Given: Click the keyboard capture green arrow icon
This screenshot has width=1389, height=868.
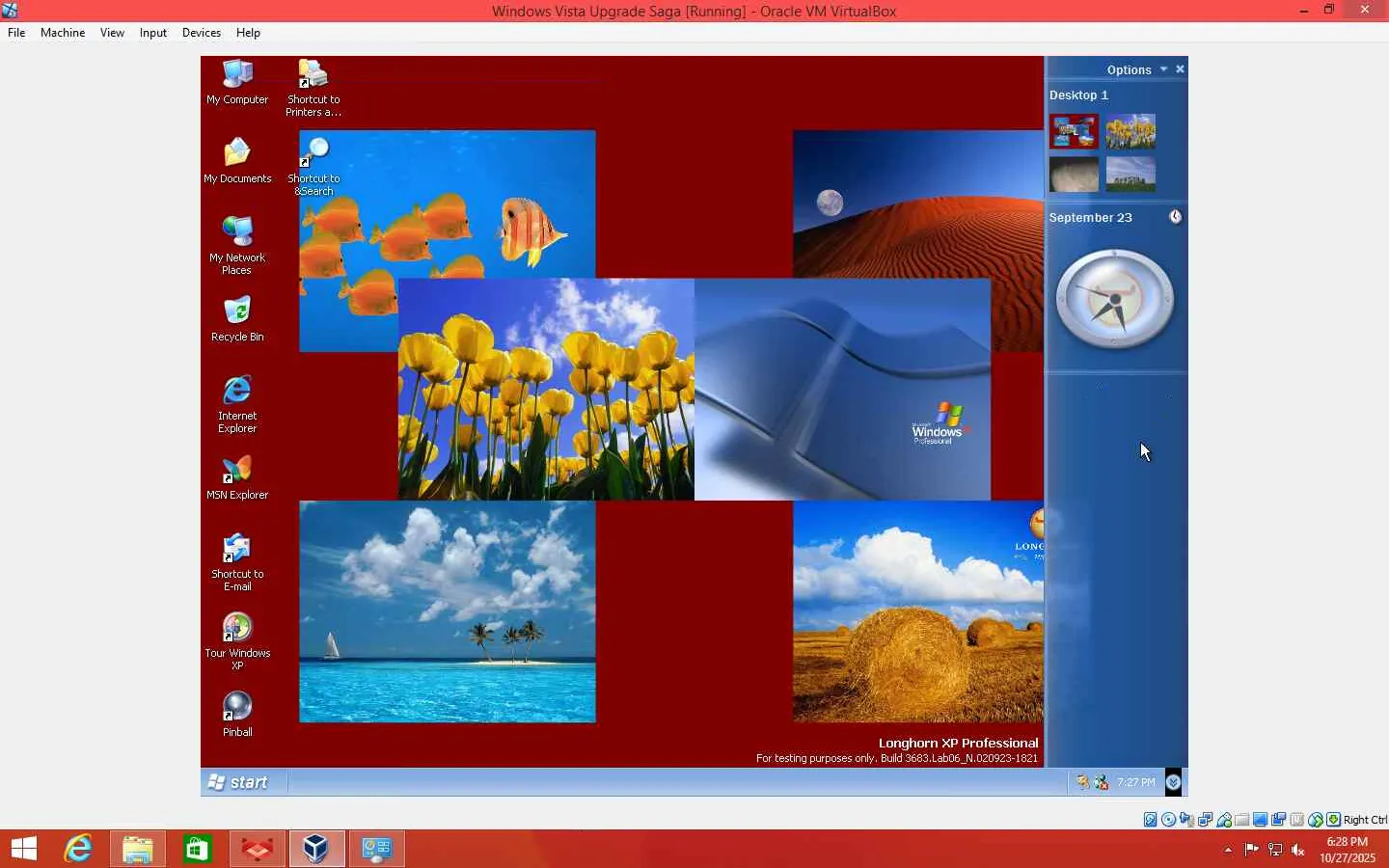Looking at the screenshot, I should pyautogui.click(x=1334, y=820).
